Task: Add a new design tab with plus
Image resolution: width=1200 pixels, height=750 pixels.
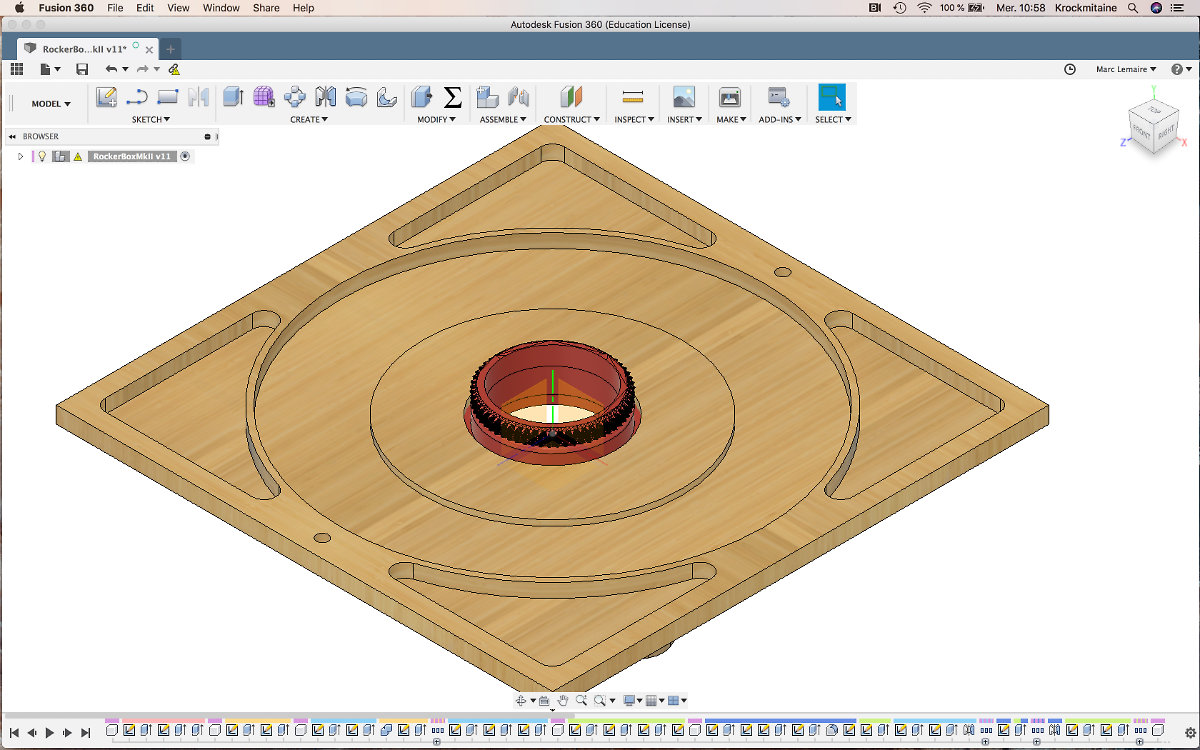Action: (171, 49)
